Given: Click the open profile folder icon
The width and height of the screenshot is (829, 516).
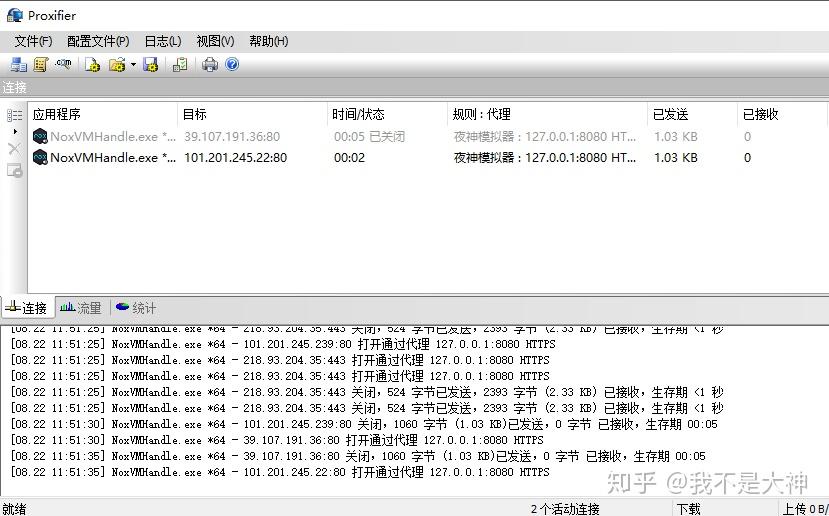Looking at the screenshot, I should (117, 64).
